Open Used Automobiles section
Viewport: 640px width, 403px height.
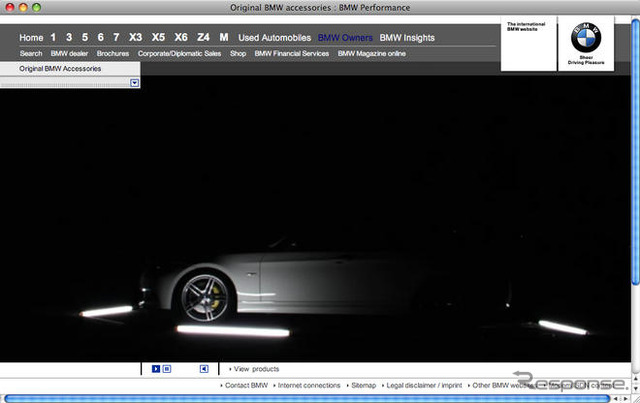coord(275,38)
